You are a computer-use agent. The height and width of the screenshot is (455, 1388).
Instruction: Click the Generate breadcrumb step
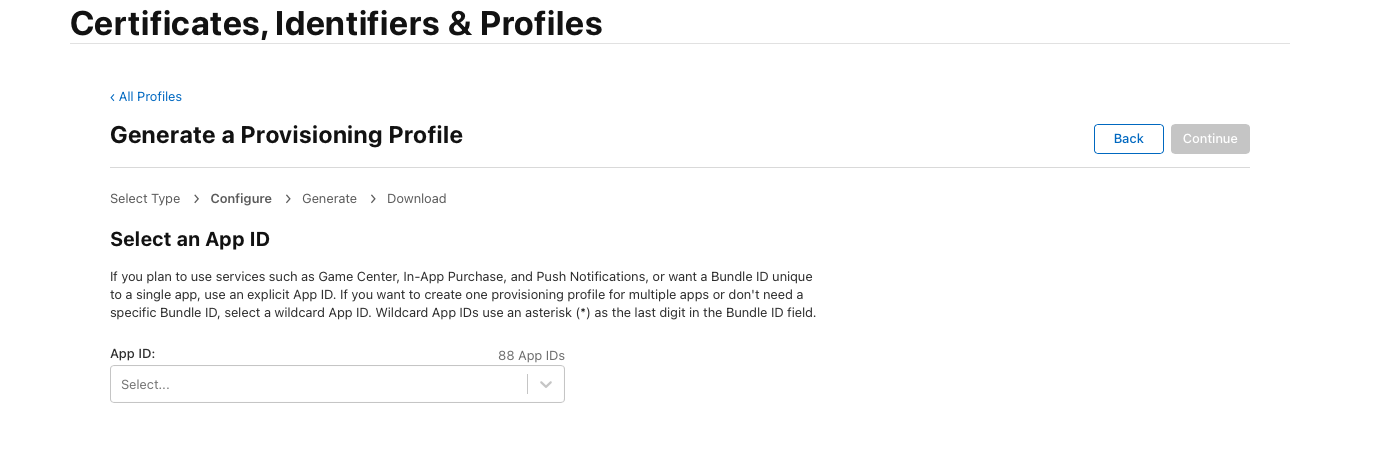[x=329, y=199]
